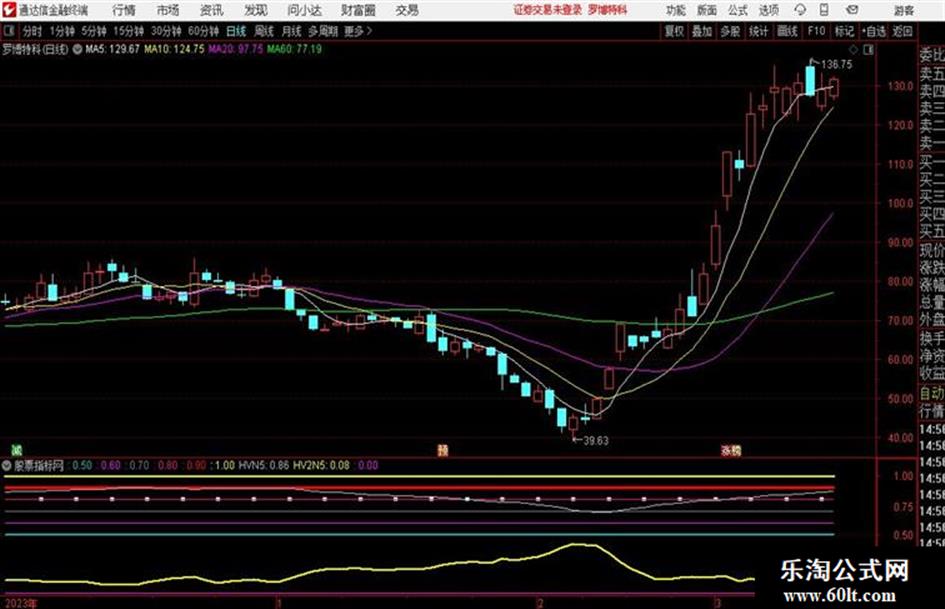Click the 标记 mark toolbar button
Image resolution: width=945 pixels, height=609 pixels.
844,31
